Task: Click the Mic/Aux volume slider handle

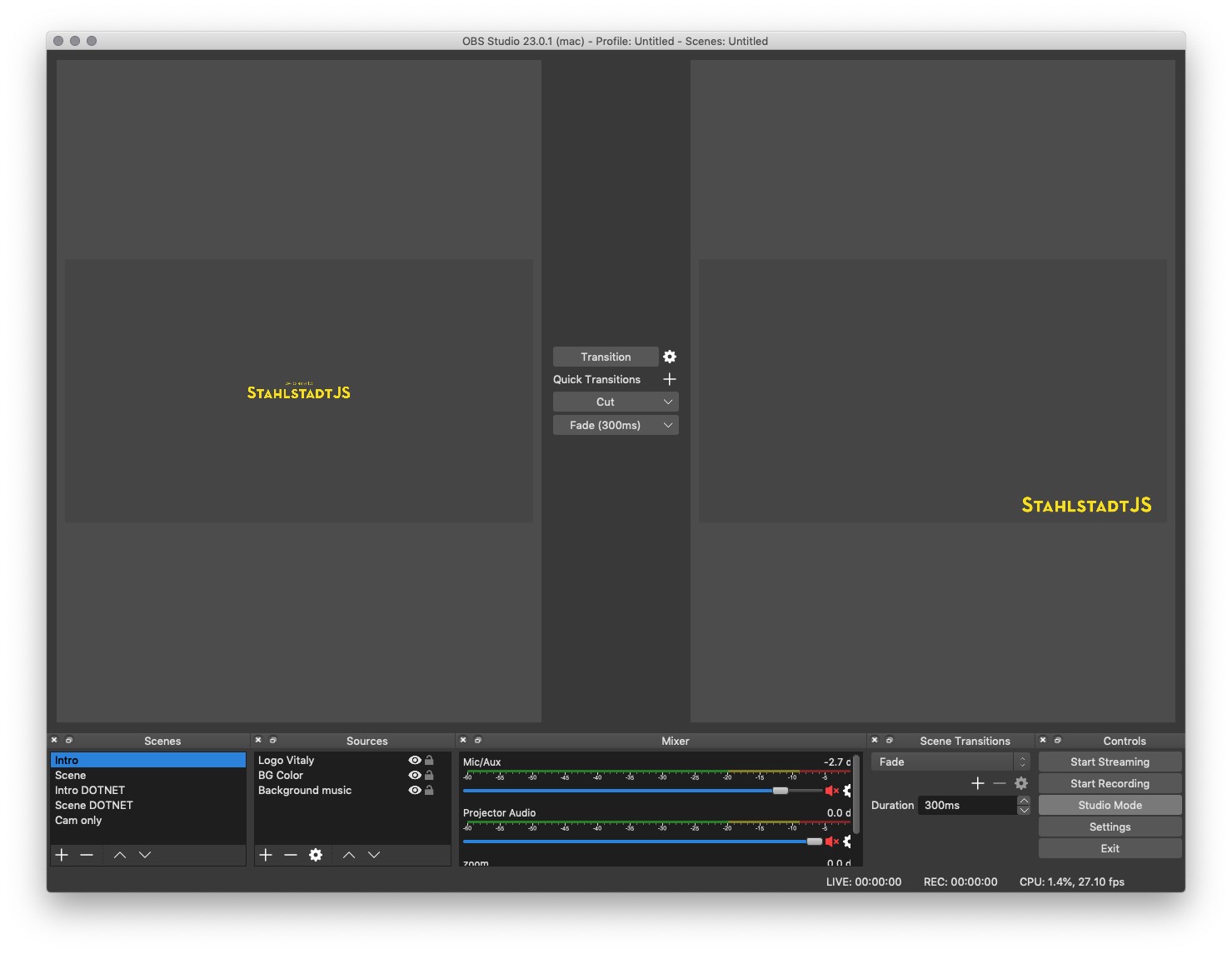Action: coord(781,791)
